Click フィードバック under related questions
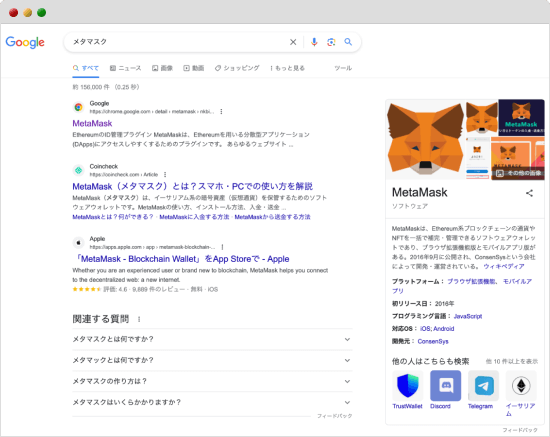 pyautogui.click(x=335, y=416)
